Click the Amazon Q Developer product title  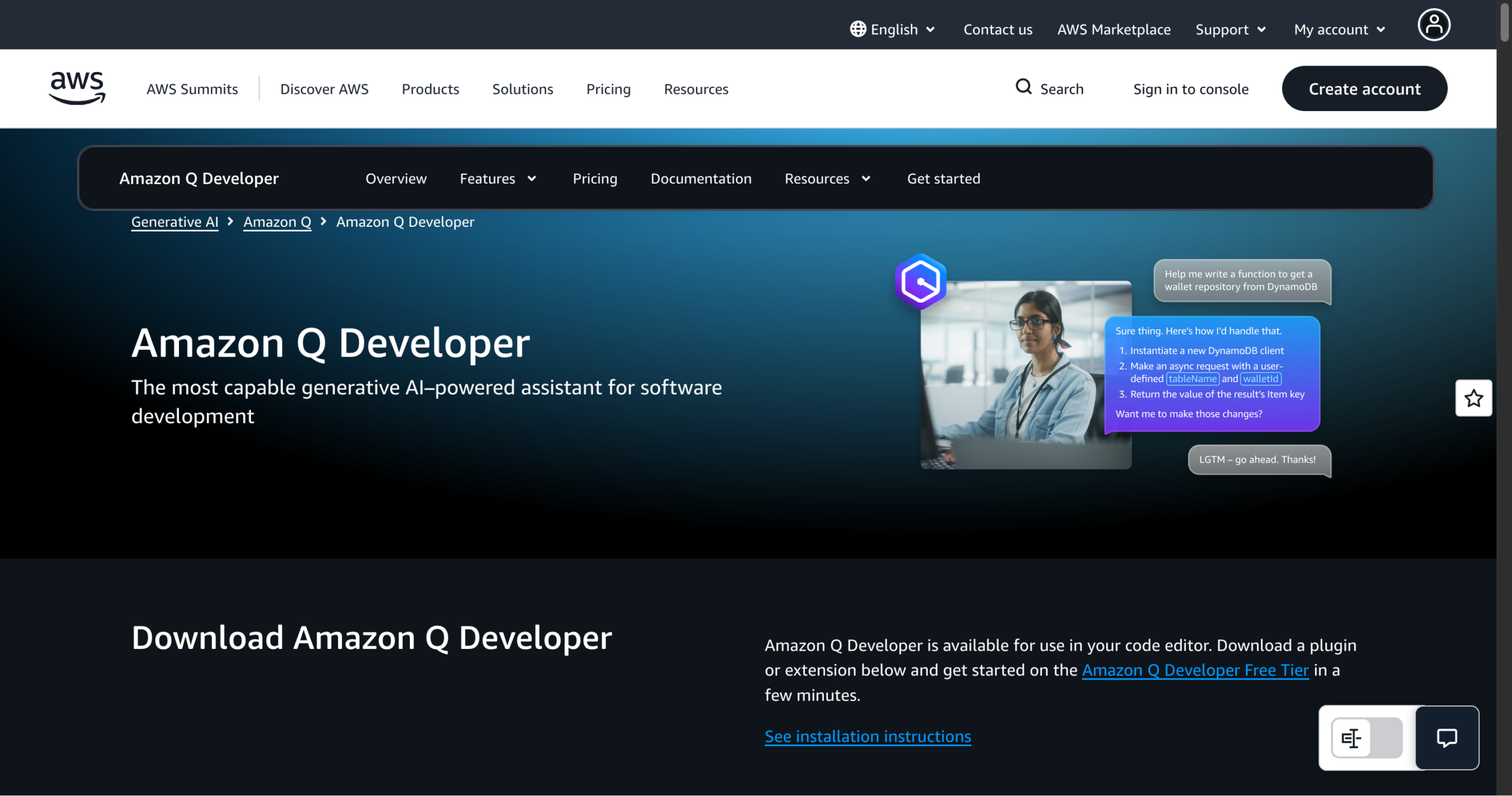(199, 179)
